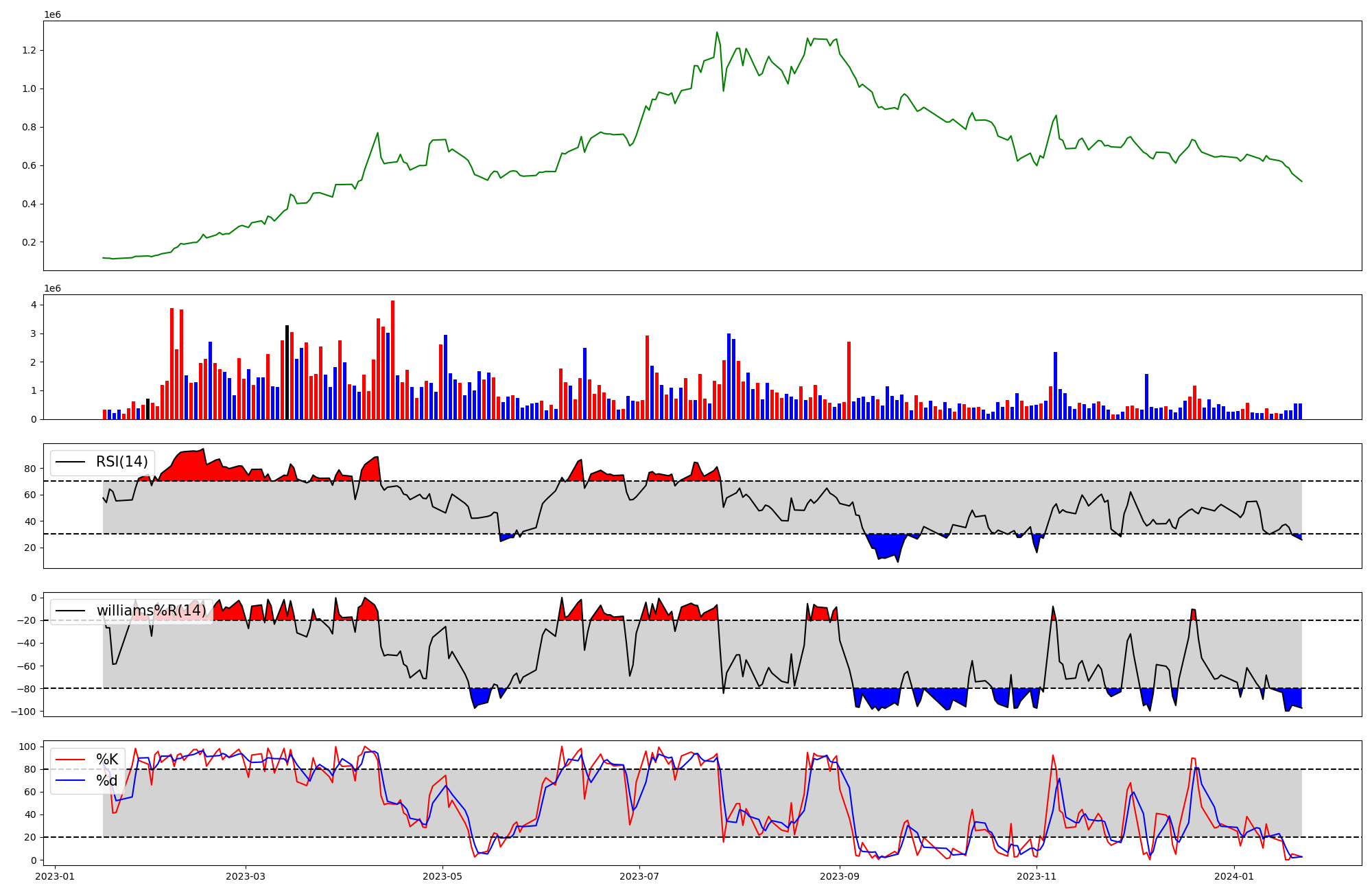Click the 2023-09 x-axis date label
Image resolution: width=1372 pixels, height=892 pixels.
point(840,876)
